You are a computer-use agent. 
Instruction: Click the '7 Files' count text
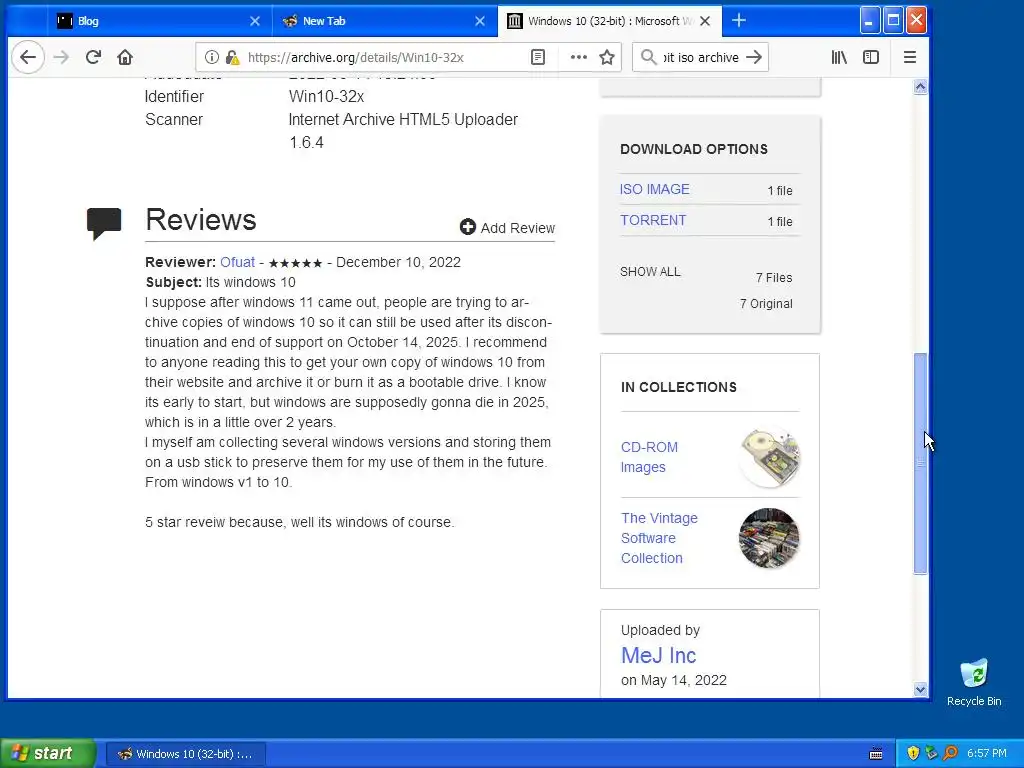(x=774, y=278)
